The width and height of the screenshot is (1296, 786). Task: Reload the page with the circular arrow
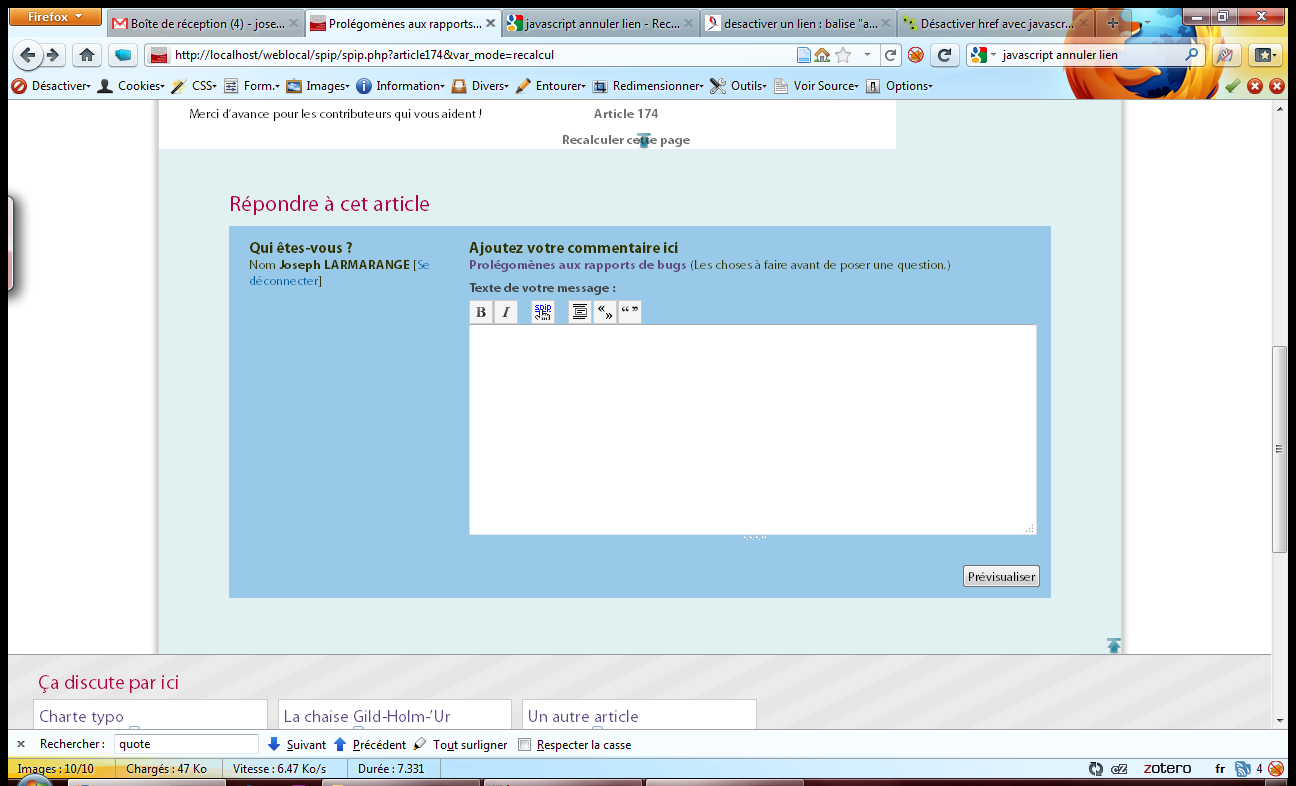tap(943, 55)
